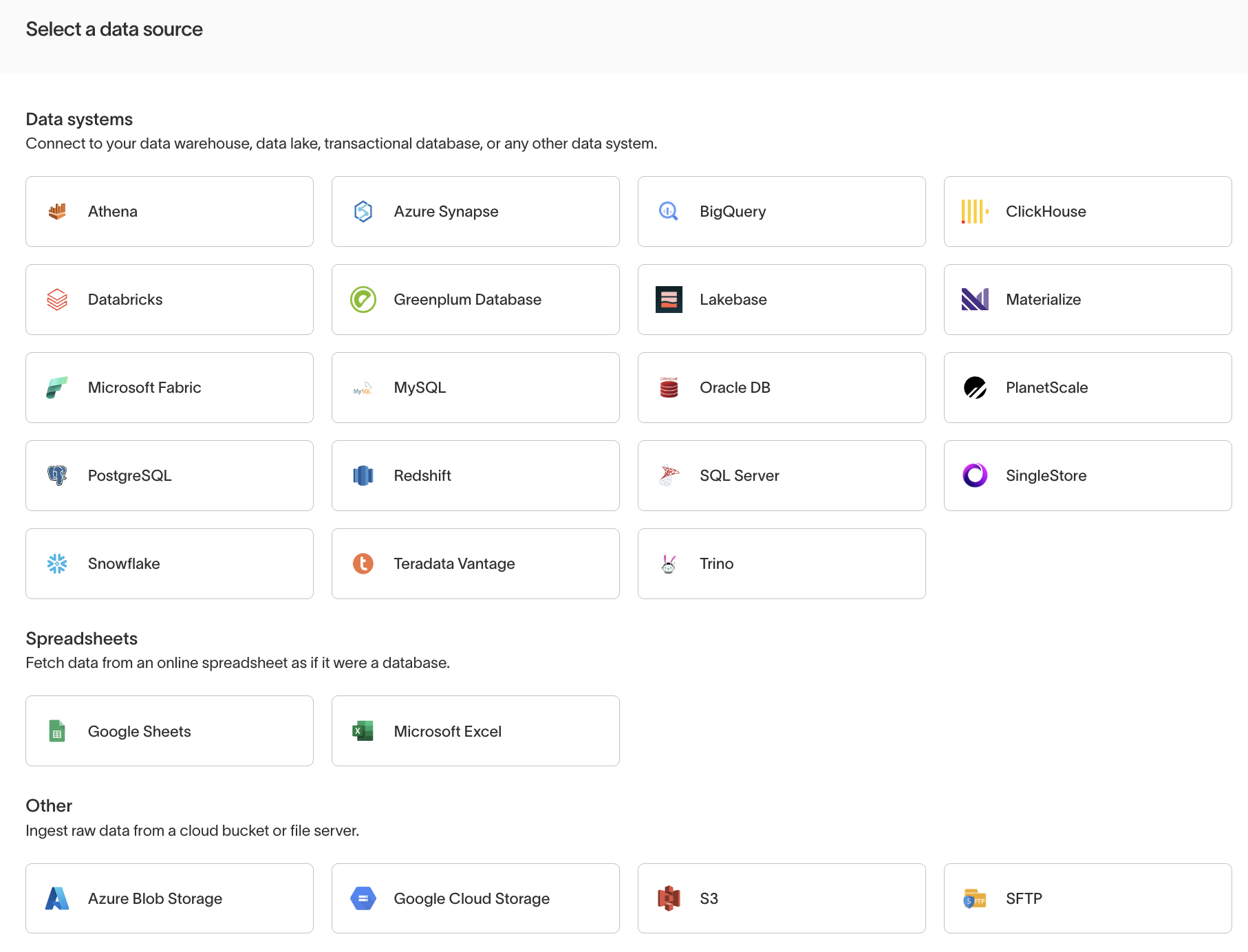Select the Redshift data source card

coord(475,475)
